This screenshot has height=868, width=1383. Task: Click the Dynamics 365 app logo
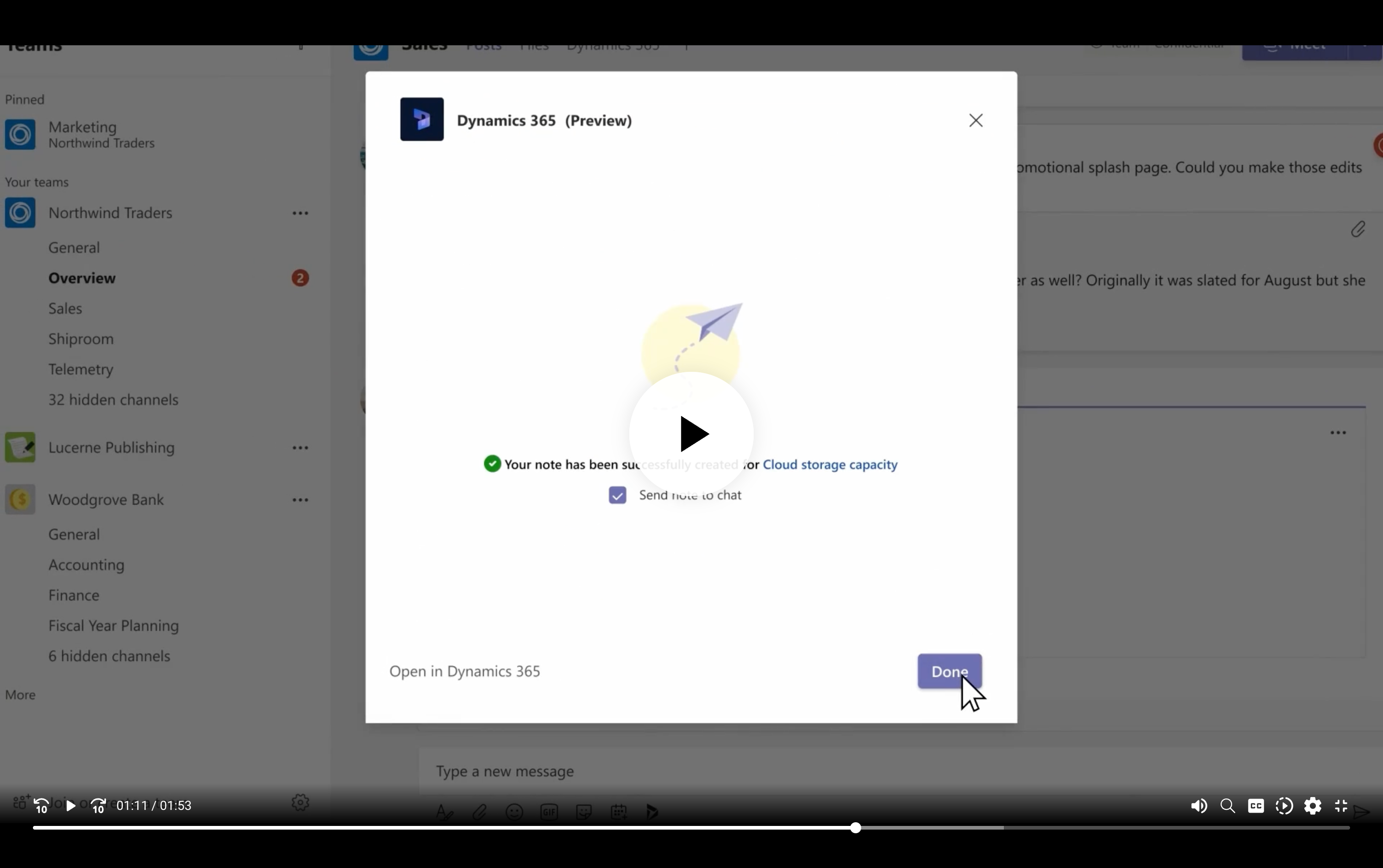[x=422, y=119]
